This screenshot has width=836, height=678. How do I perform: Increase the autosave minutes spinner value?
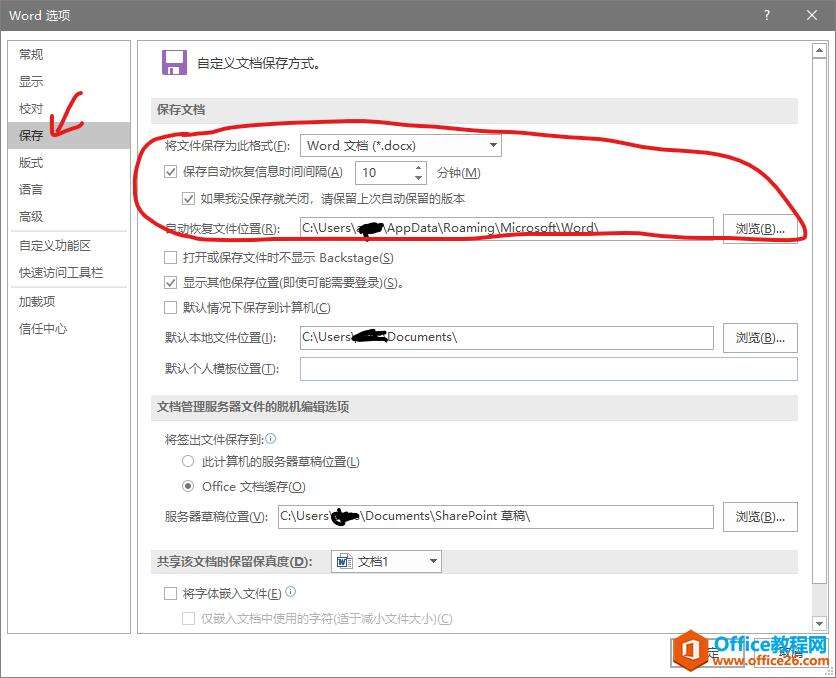point(419,167)
